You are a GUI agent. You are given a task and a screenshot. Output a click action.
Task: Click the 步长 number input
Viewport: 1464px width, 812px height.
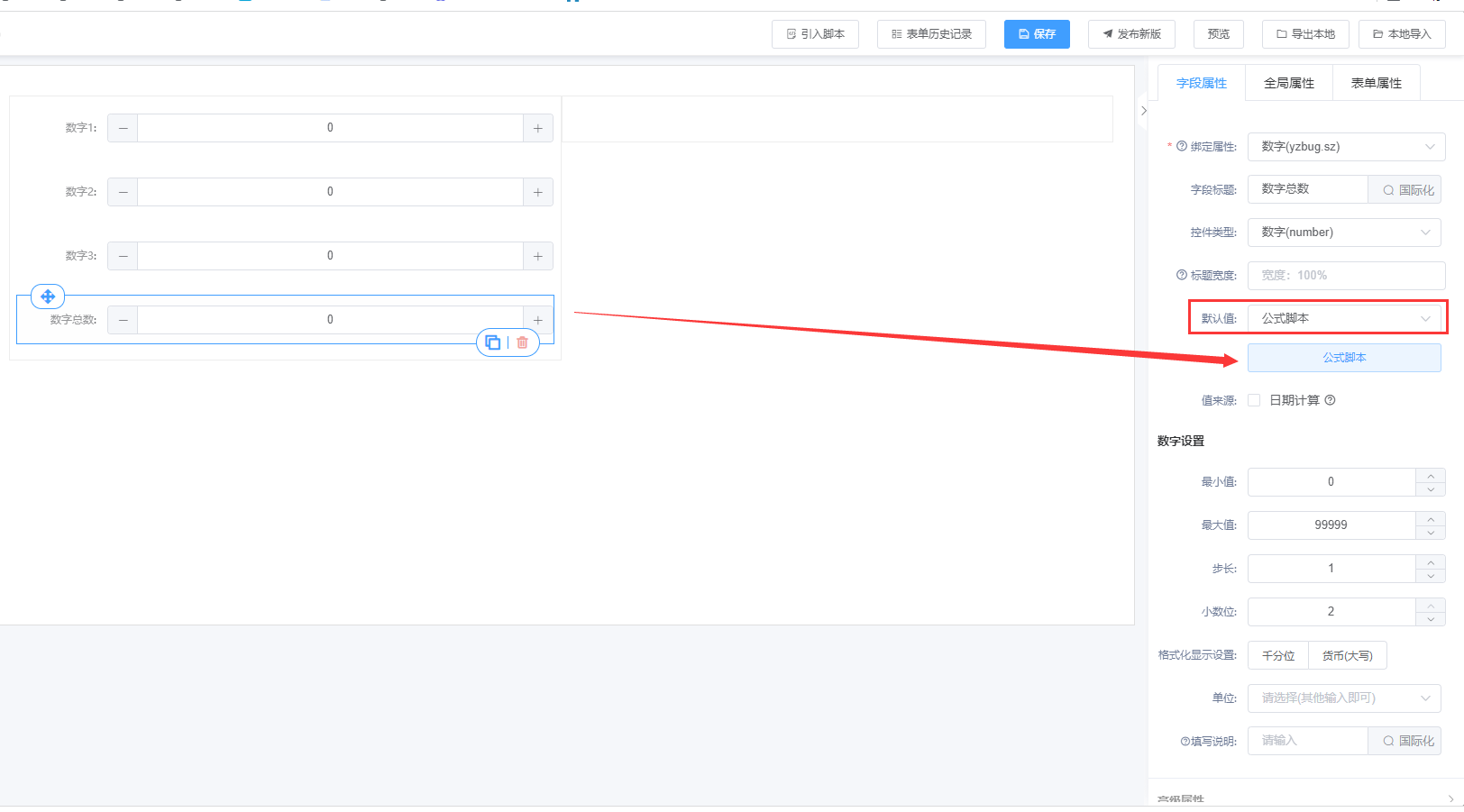(x=1331, y=569)
